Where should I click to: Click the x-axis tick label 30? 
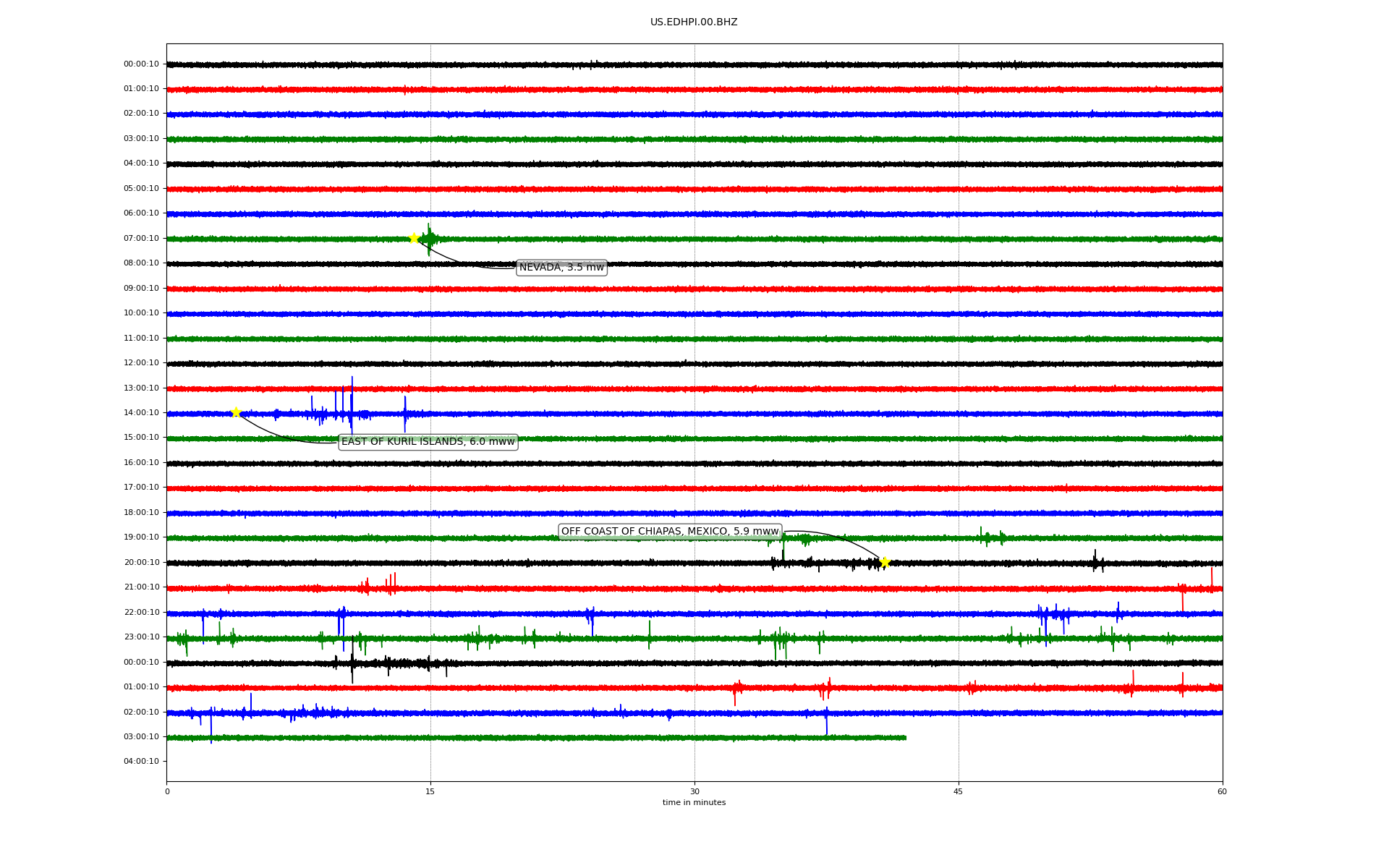click(694, 791)
